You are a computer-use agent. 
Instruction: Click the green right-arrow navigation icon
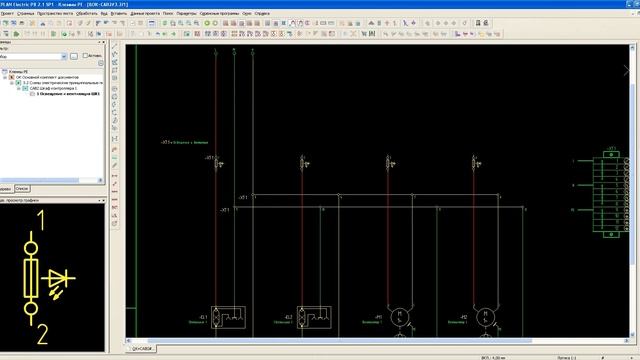173,34
